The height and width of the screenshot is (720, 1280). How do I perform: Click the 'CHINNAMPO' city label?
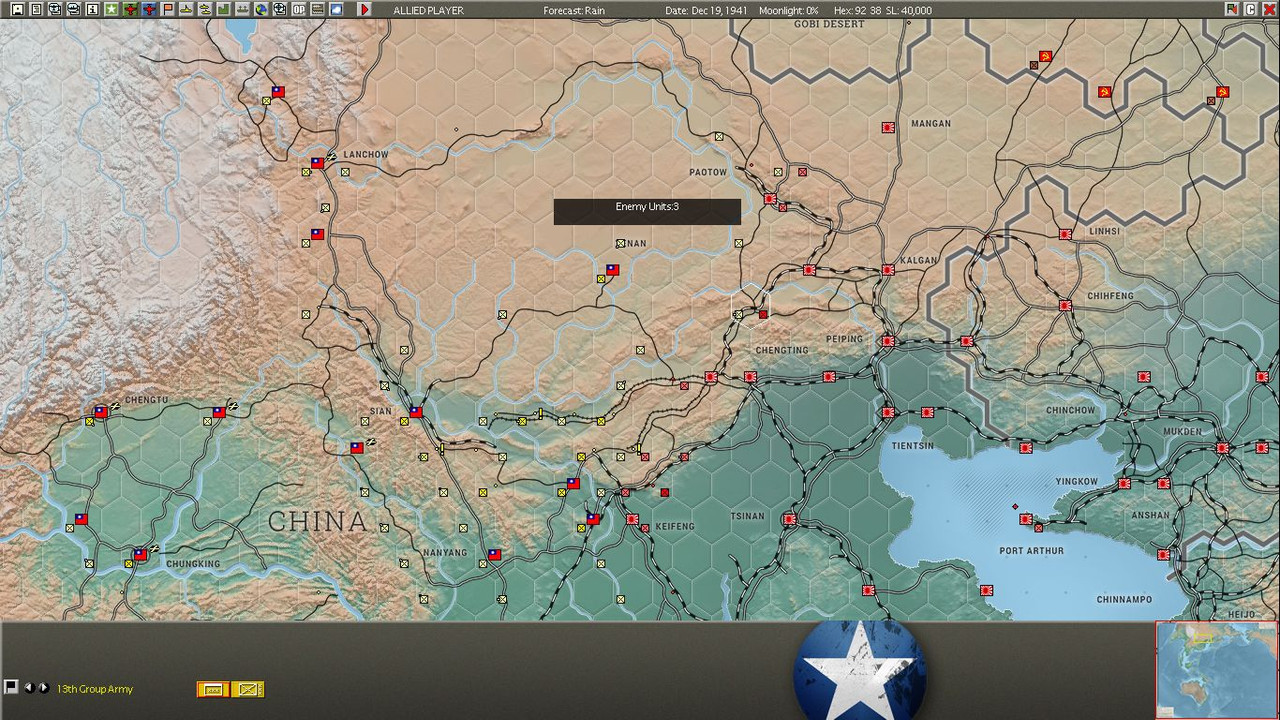click(1124, 599)
